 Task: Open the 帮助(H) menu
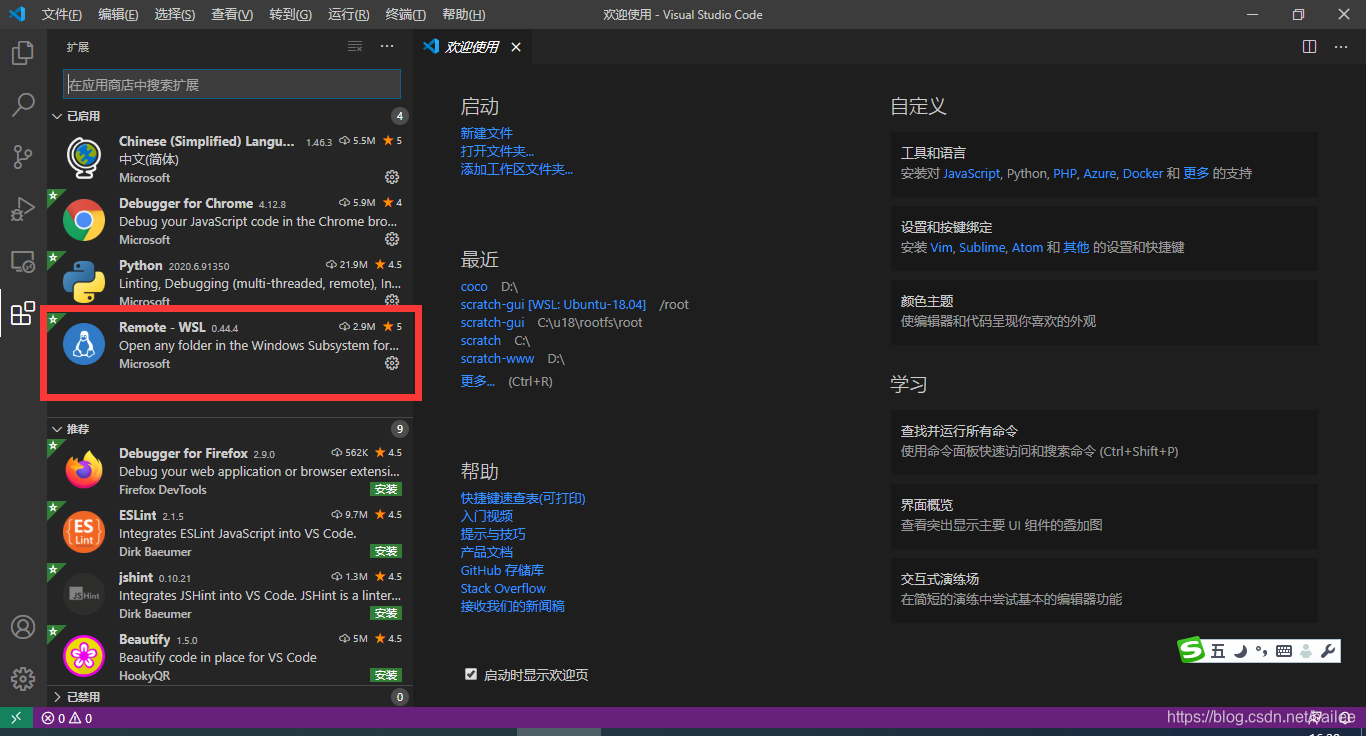click(x=463, y=15)
